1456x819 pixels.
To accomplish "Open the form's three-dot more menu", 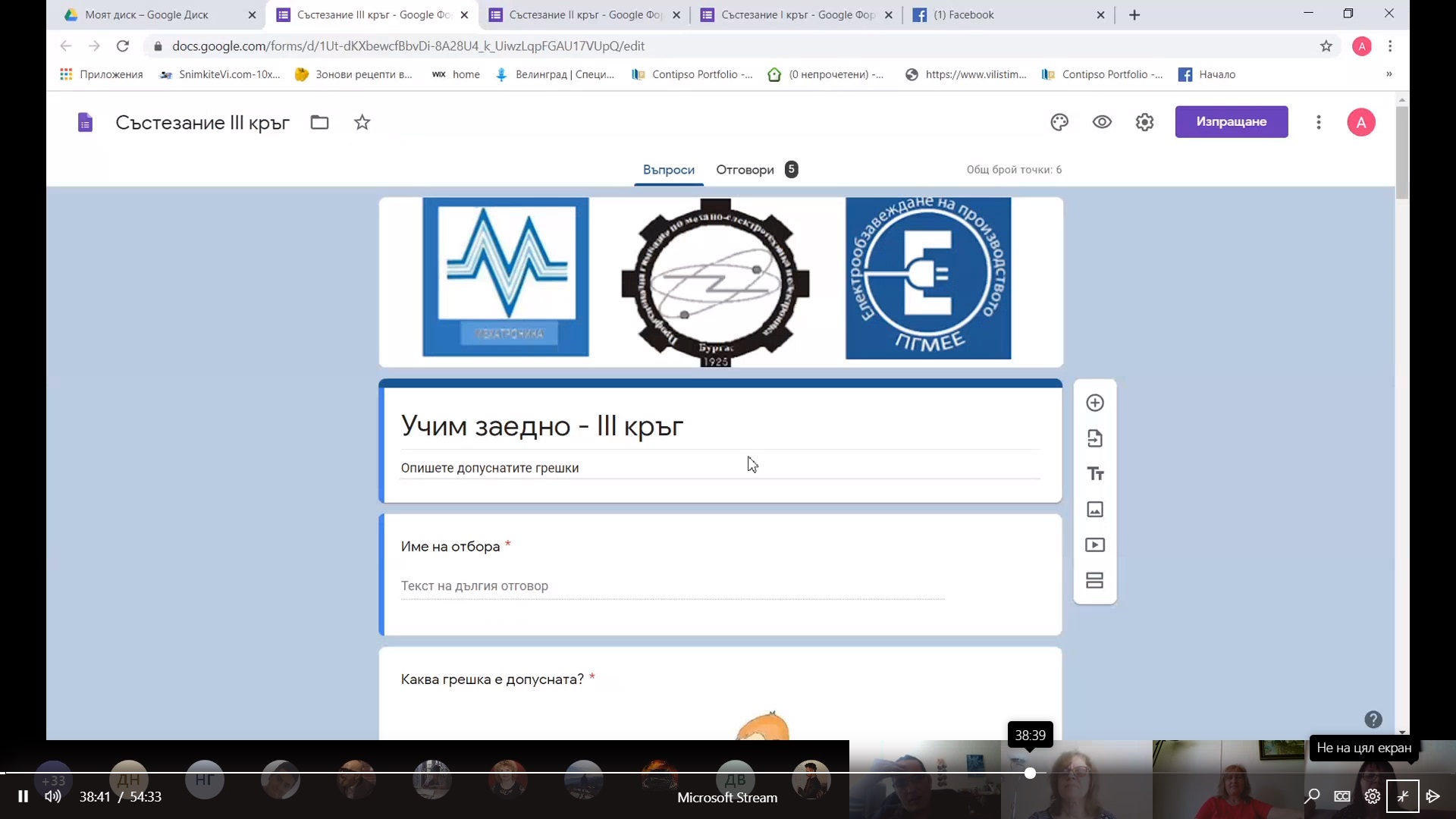I will (x=1319, y=122).
